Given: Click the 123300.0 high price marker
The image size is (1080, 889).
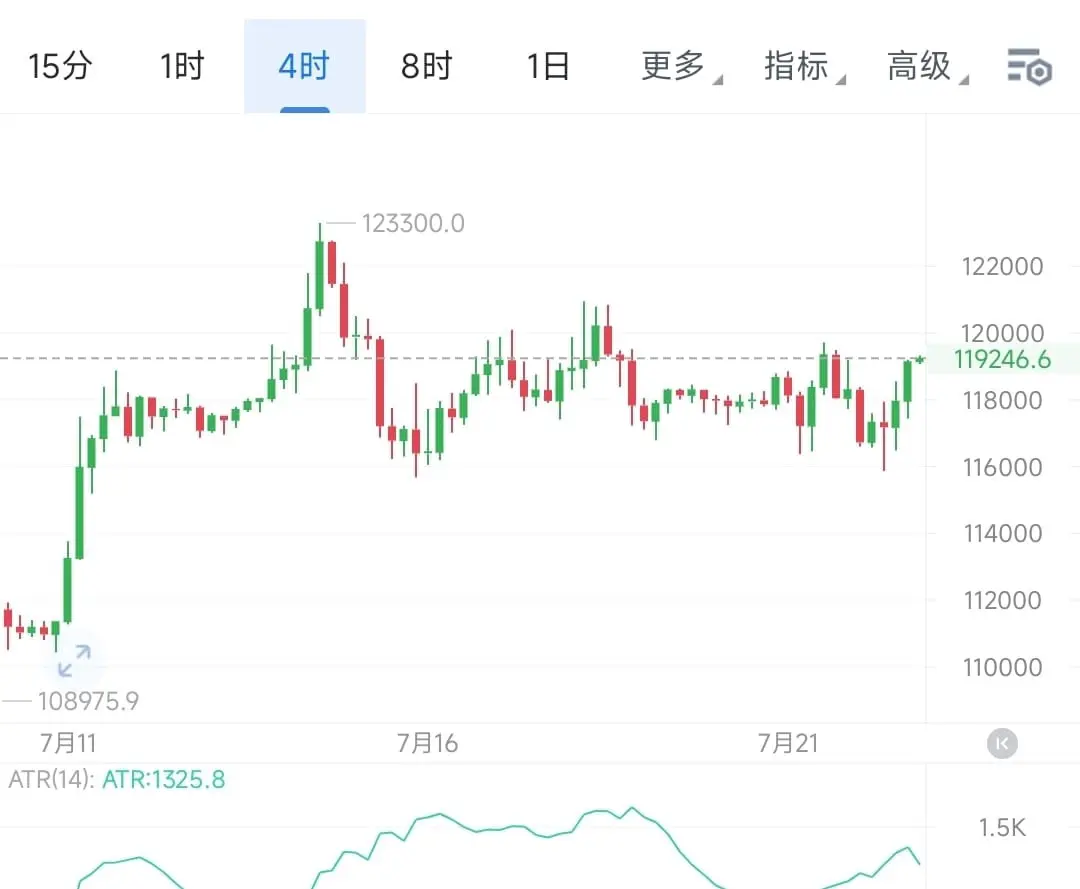Looking at the screenshot, I should 413,224.
